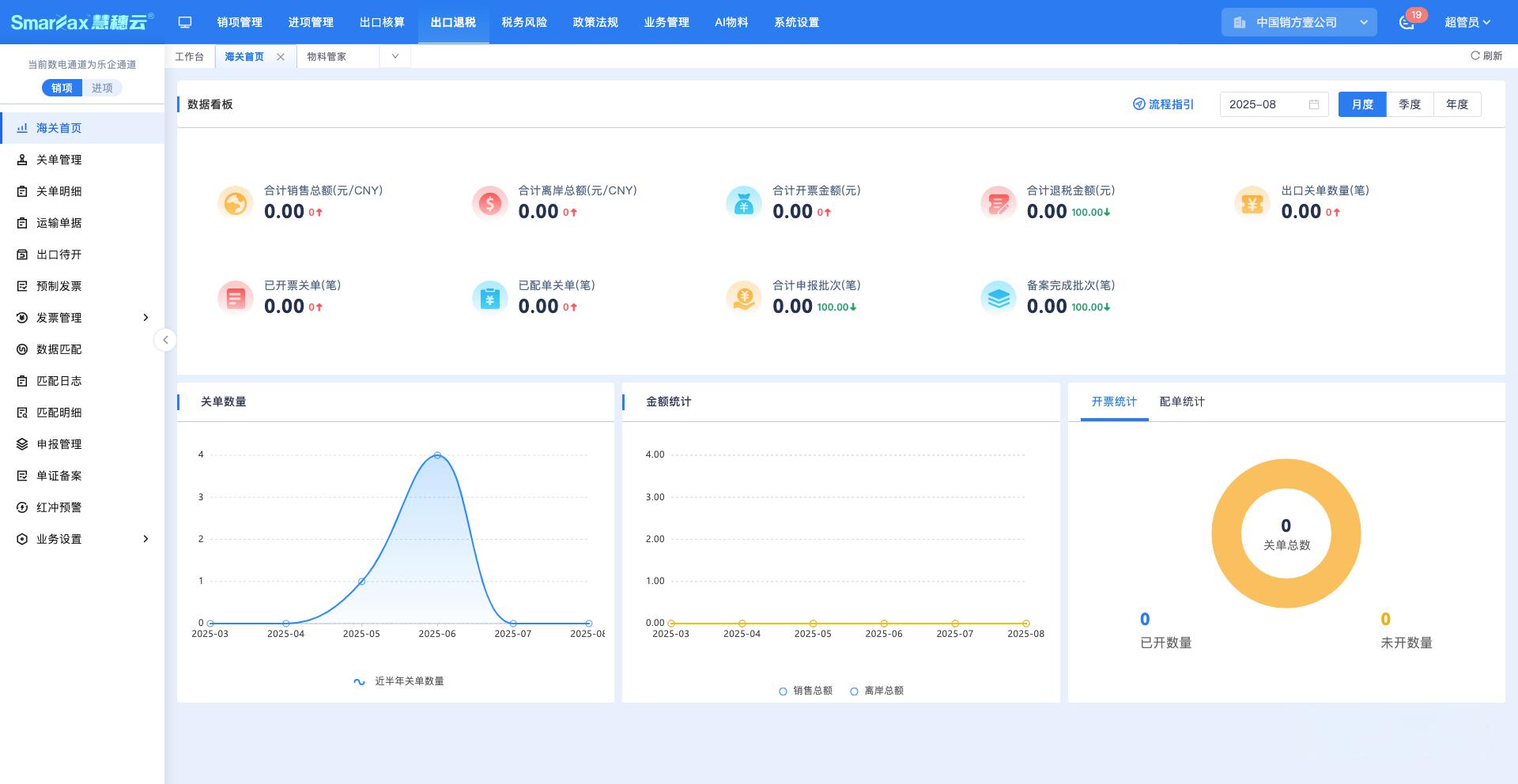1518x784 pixels.
Task: Open the tab list dropdown chevron
Action: (x=395, y=56)
